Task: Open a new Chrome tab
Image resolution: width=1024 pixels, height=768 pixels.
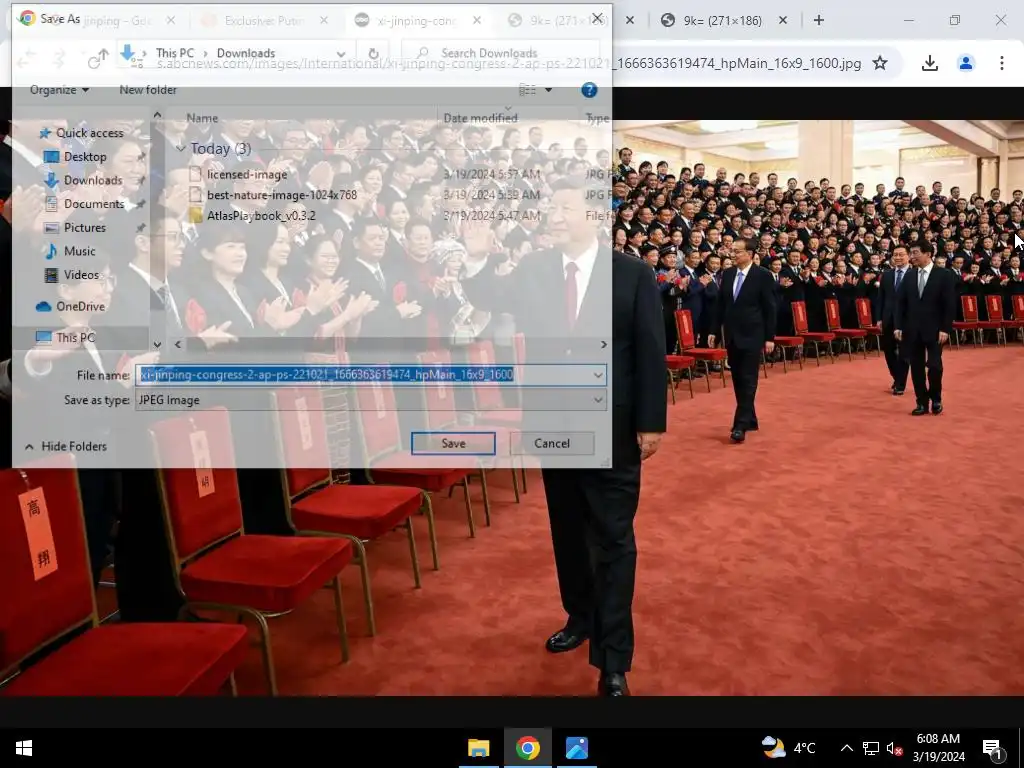Action: pyautogui.click(x=818, y=20)
